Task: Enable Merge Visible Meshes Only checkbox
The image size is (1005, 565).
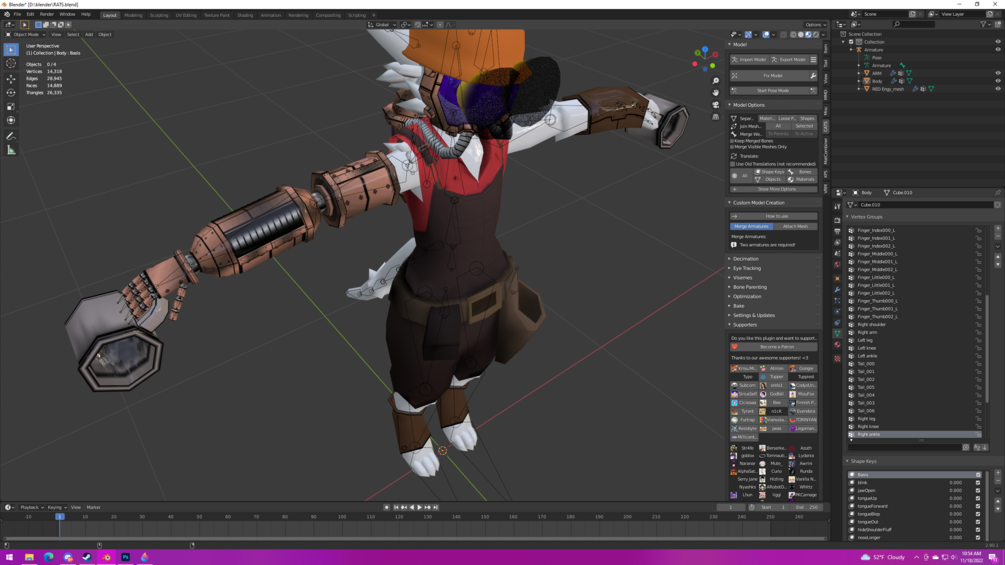Action: (x=732, y=147)
